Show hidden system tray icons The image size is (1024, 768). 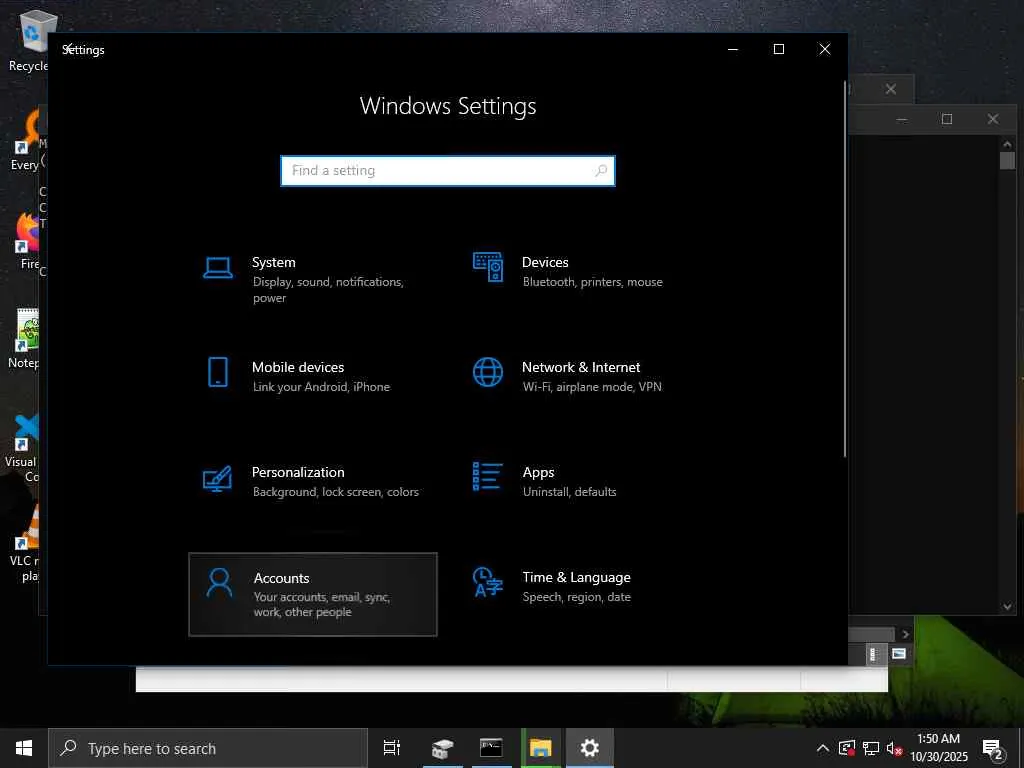pos(823,748)
